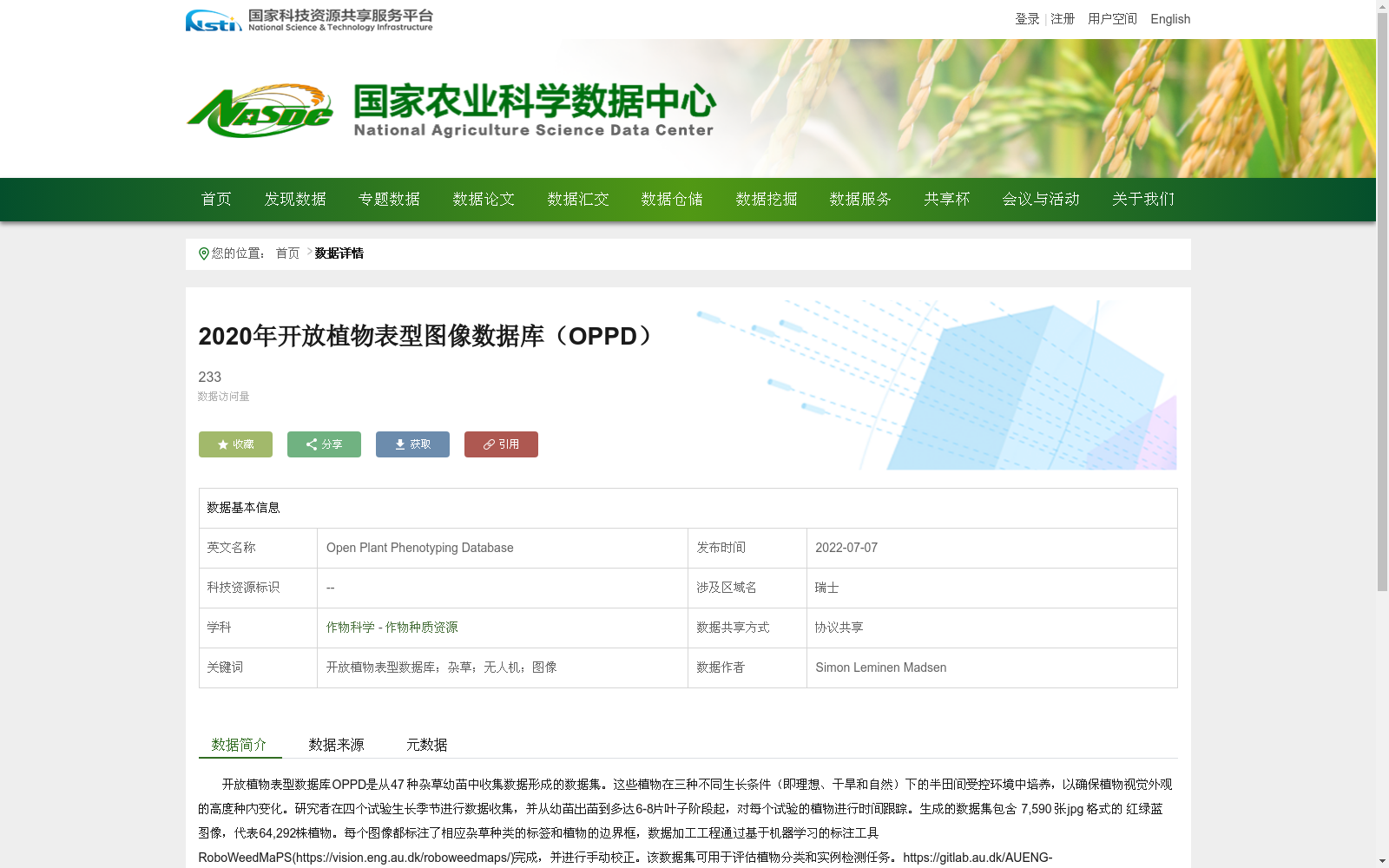Click the keywords cell 开放植物表型数据库
Image resolution: width=1389 pixels, height=868 pixels.
[x=503, y=668]
